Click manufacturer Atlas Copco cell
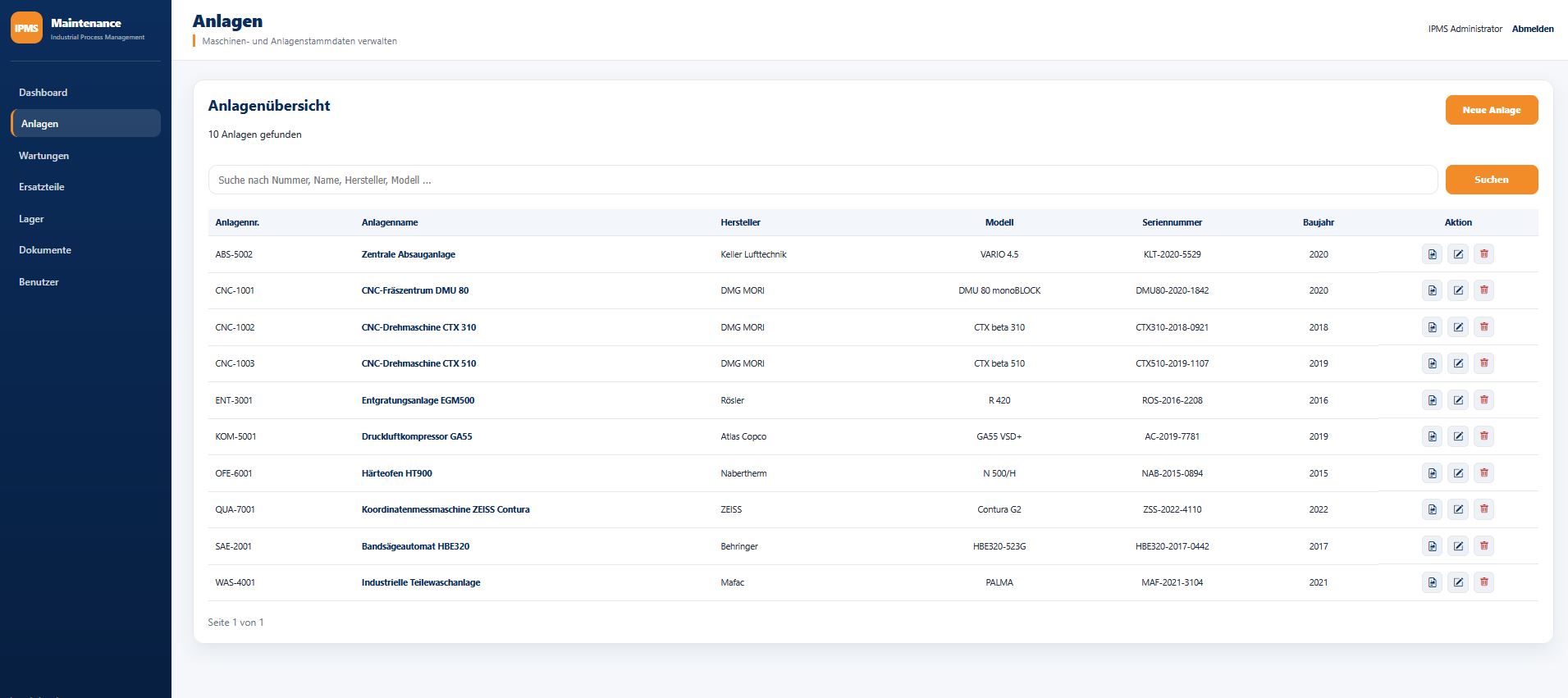 click(x=743, y=436)
